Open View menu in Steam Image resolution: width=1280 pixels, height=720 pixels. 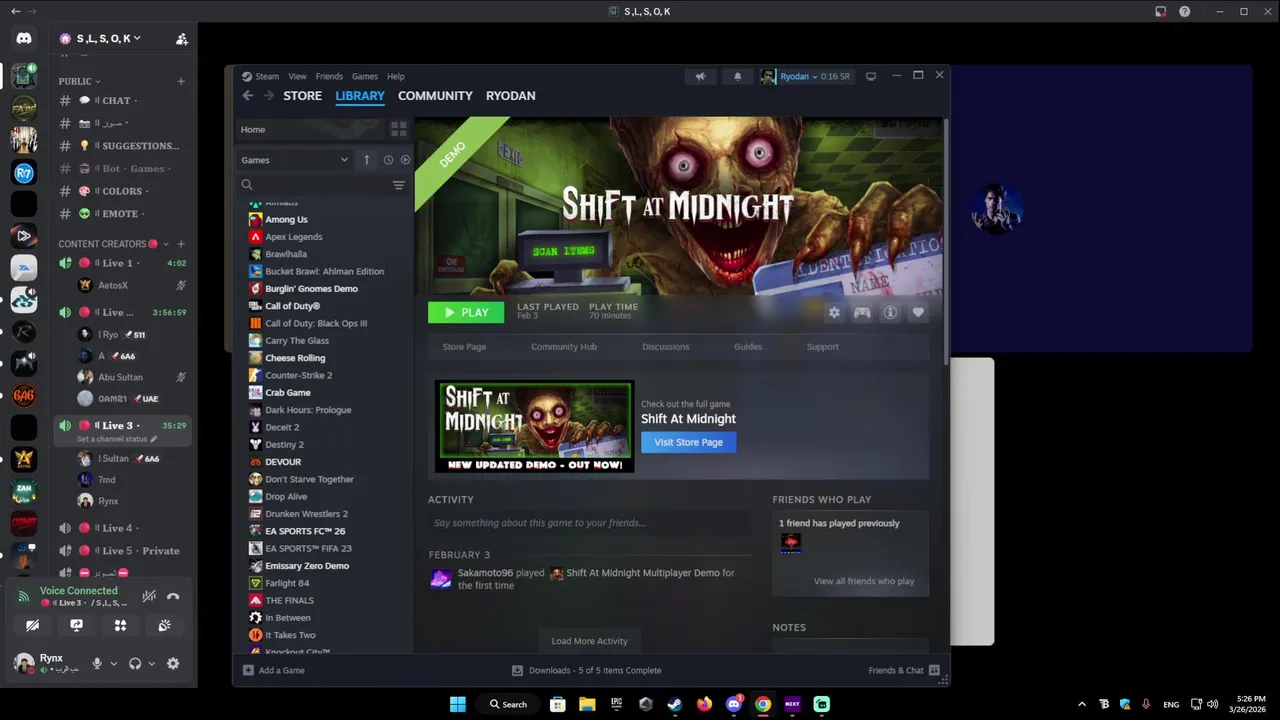click(297, 76)
